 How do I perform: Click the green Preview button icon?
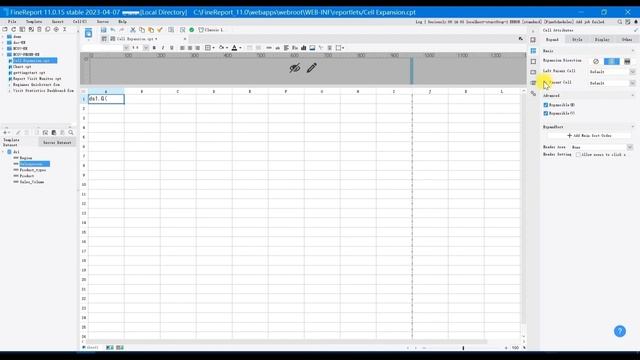[x=191, y=30]
